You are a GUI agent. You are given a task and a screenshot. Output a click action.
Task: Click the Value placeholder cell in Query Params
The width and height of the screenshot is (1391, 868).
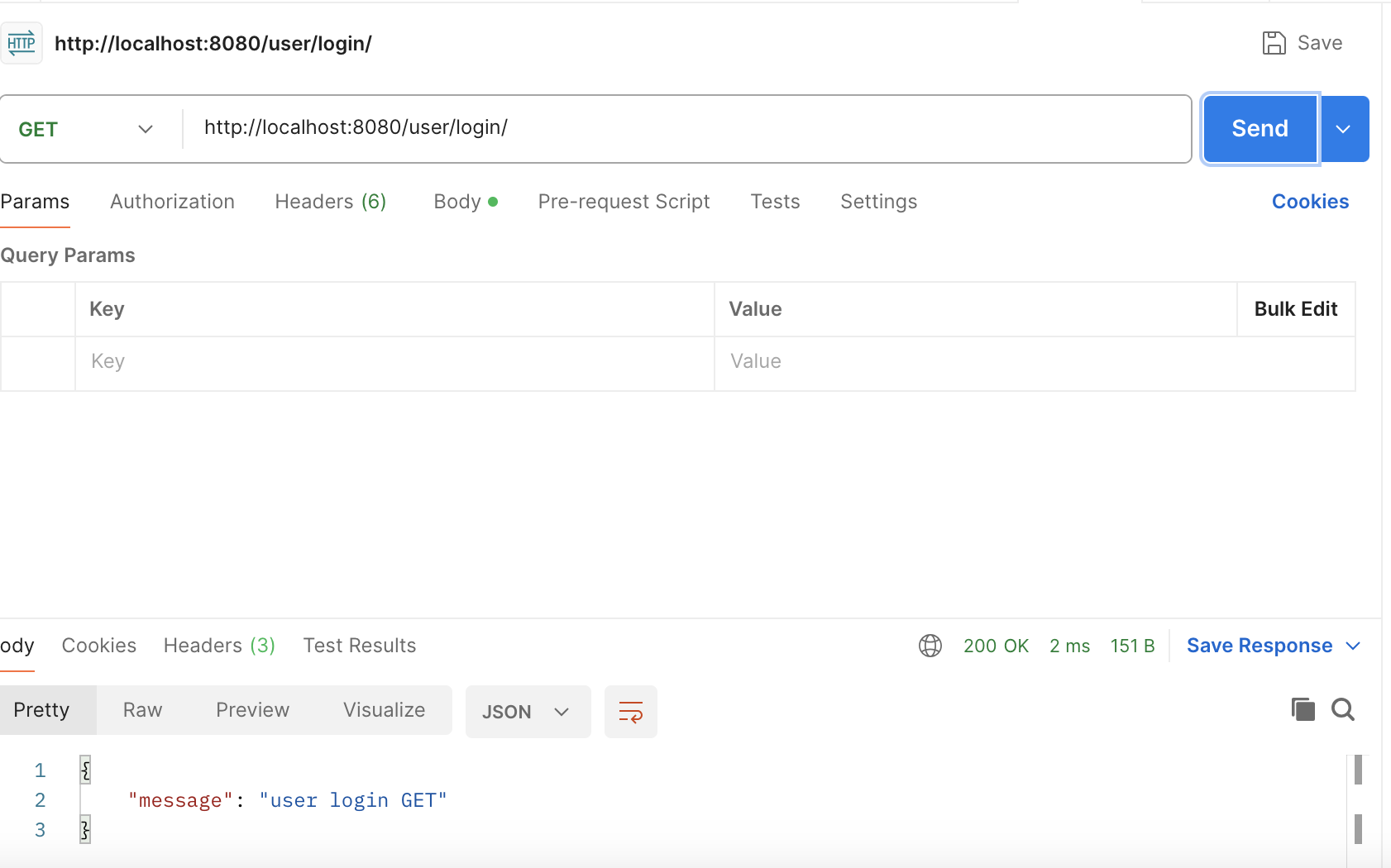click(x=1034, y=362)
